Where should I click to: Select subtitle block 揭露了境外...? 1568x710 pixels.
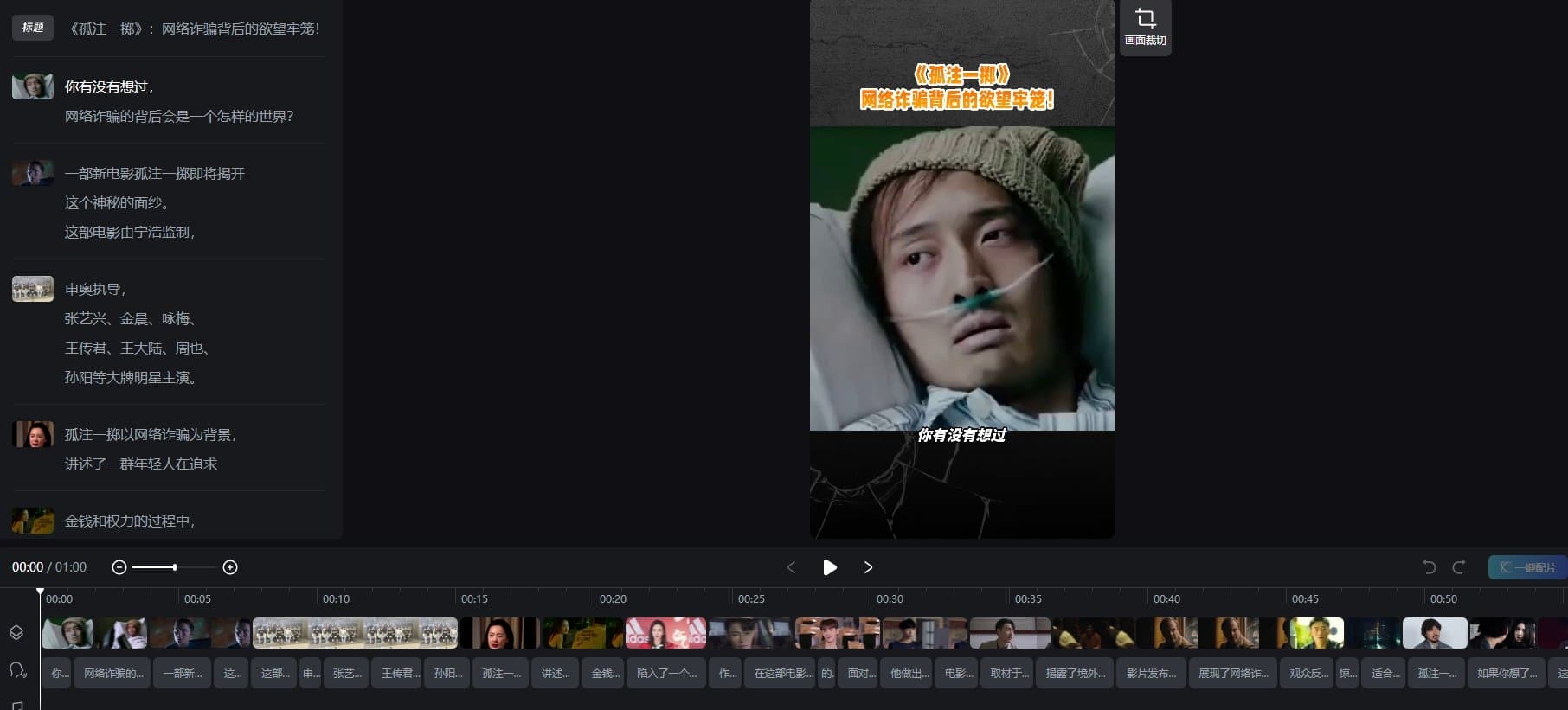tap(1076, 673)
